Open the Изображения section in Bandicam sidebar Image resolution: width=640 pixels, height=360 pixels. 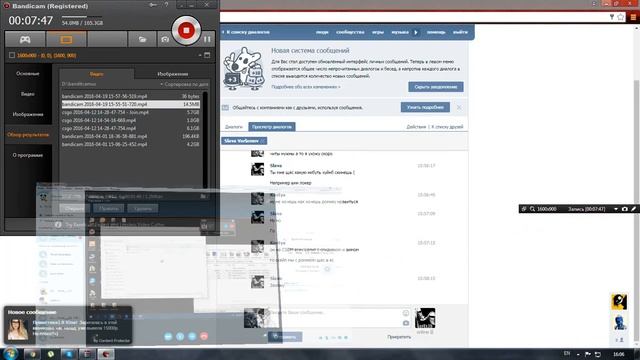28,114
